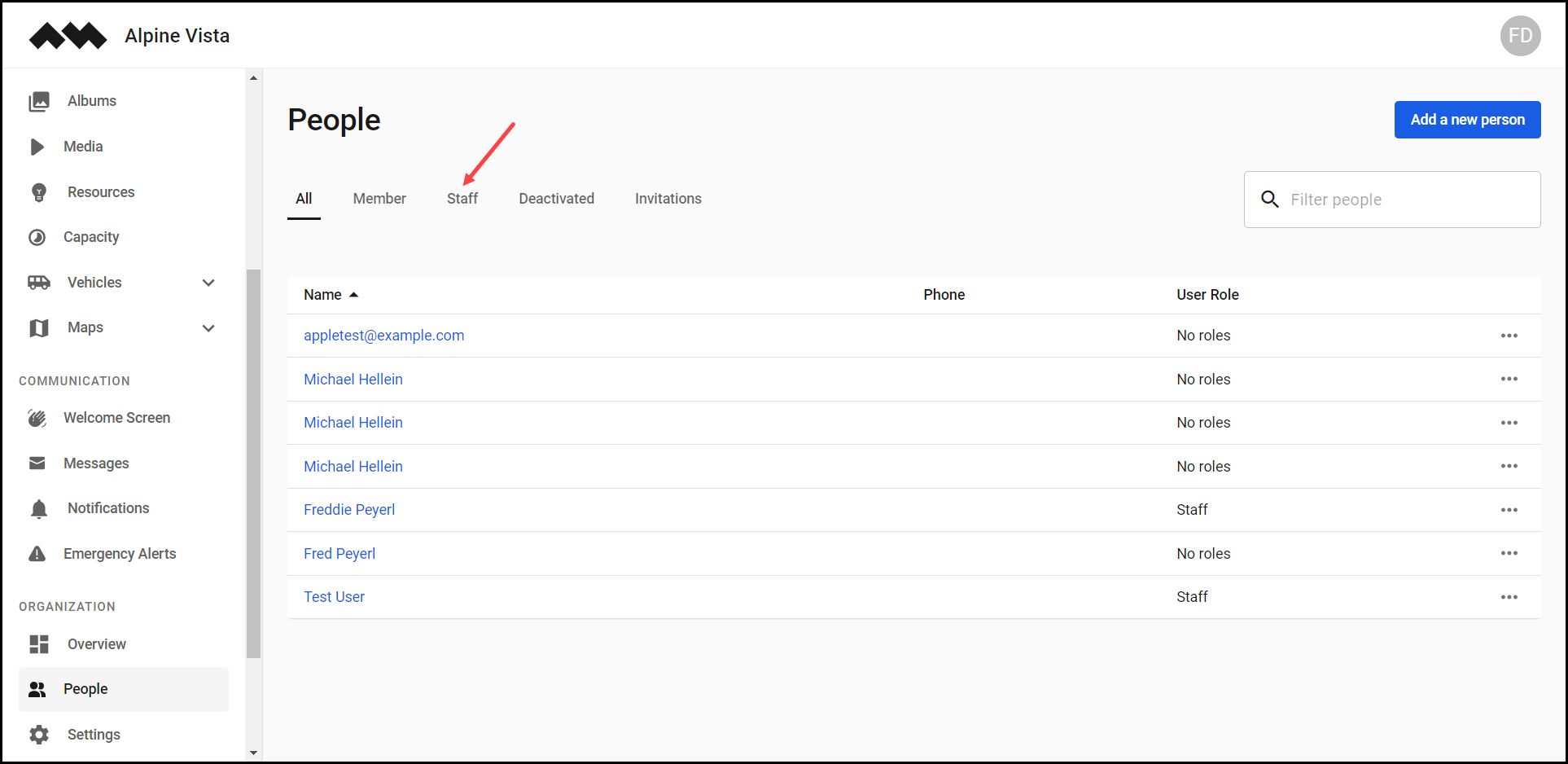The width and height of the screenshot is (1568, 764).
Task: Show the Deactivated people list
Action: pyautogui.click(x=556, y=198)
